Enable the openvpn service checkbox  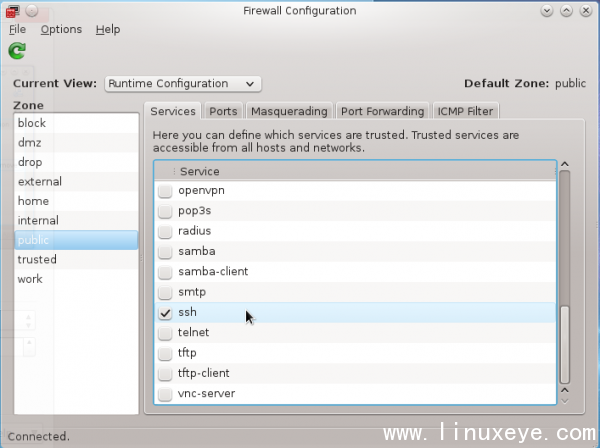click(x=165, y=191)
